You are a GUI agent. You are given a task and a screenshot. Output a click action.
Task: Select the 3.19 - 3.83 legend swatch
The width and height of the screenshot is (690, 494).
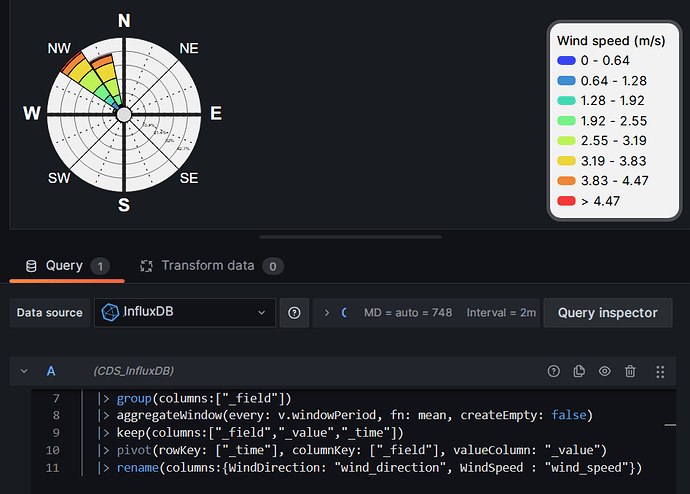566,161
